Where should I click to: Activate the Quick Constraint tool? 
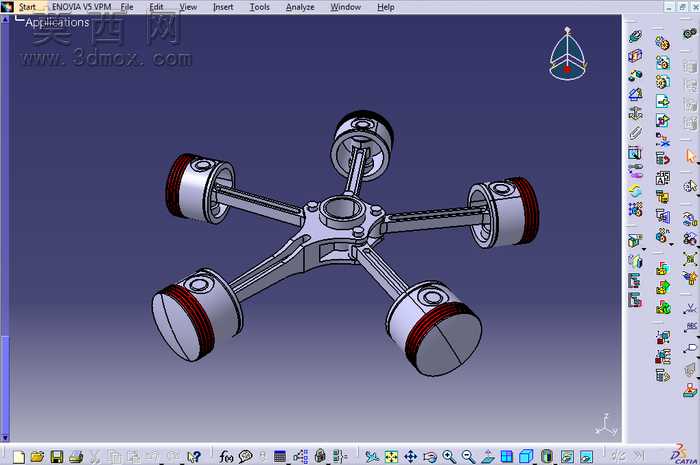pyautogui.click(x=635, y=154)
